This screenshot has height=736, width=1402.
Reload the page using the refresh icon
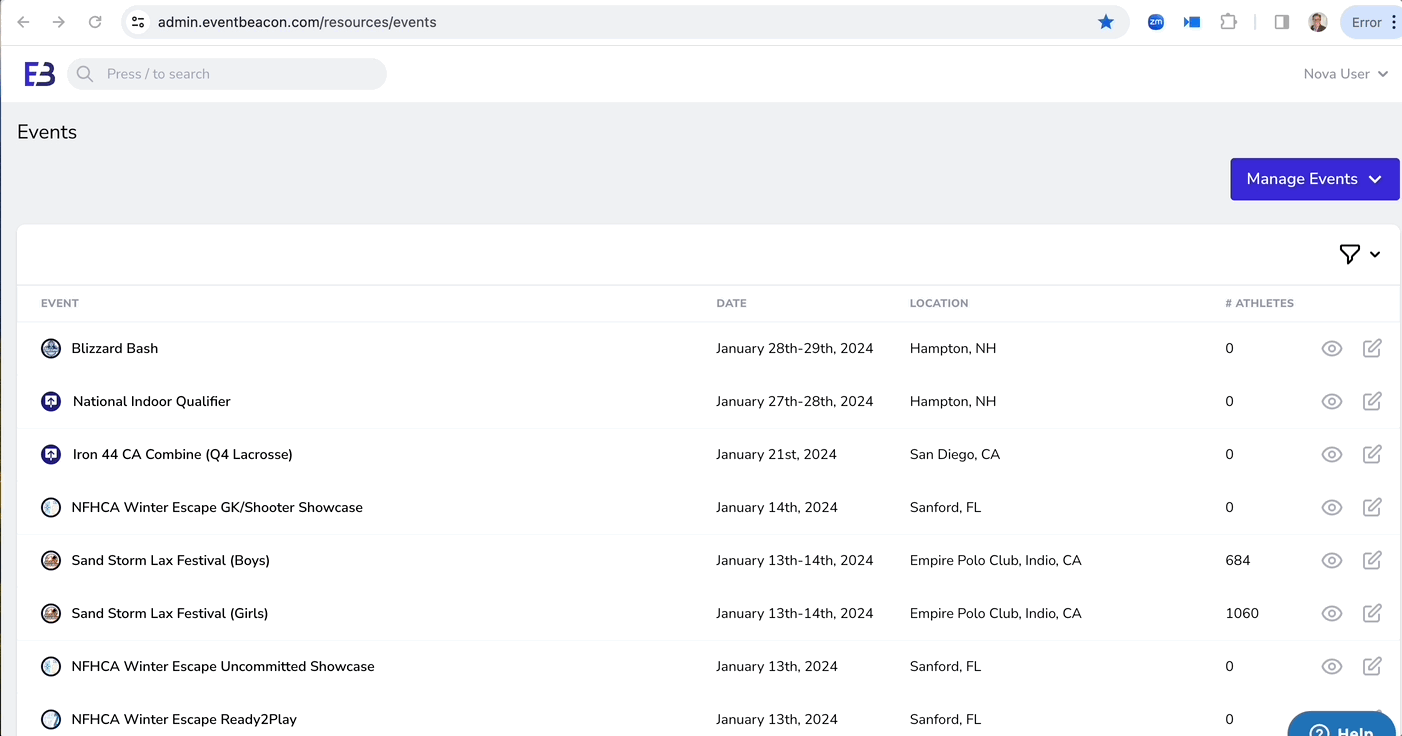[95, 22]
